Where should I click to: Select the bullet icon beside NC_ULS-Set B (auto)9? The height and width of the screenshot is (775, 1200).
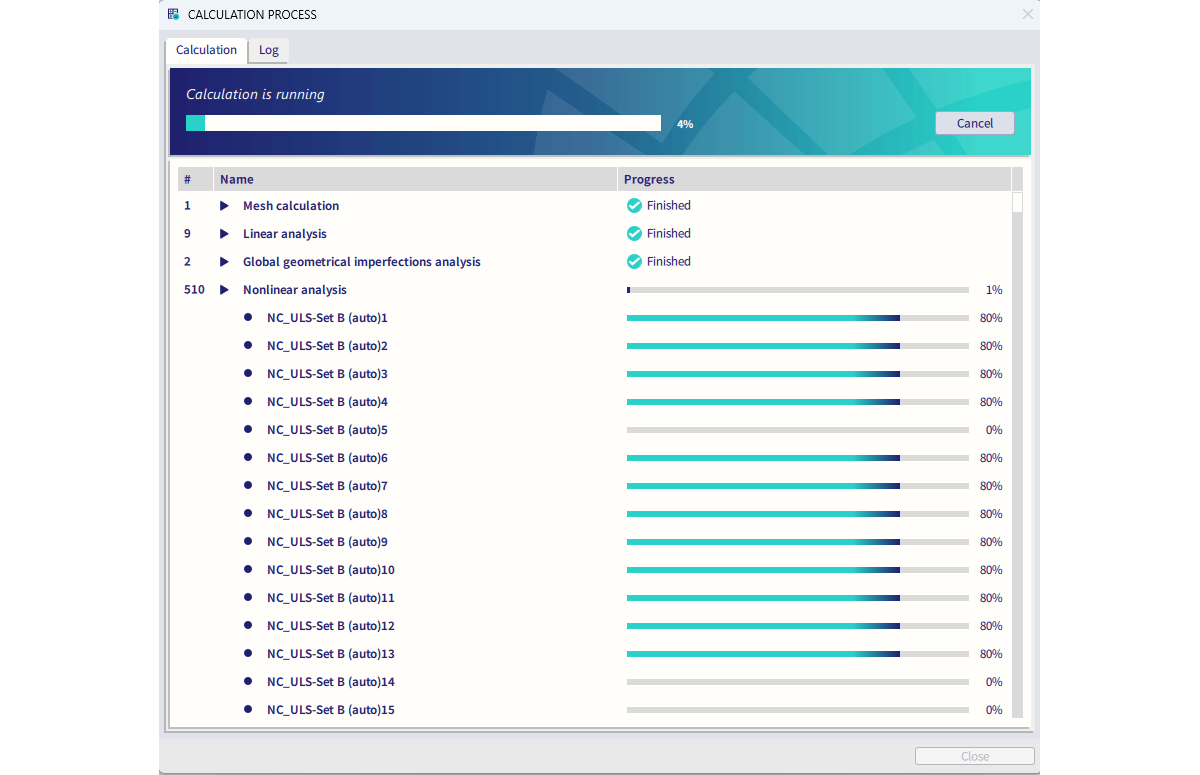[x=247, y=541]
